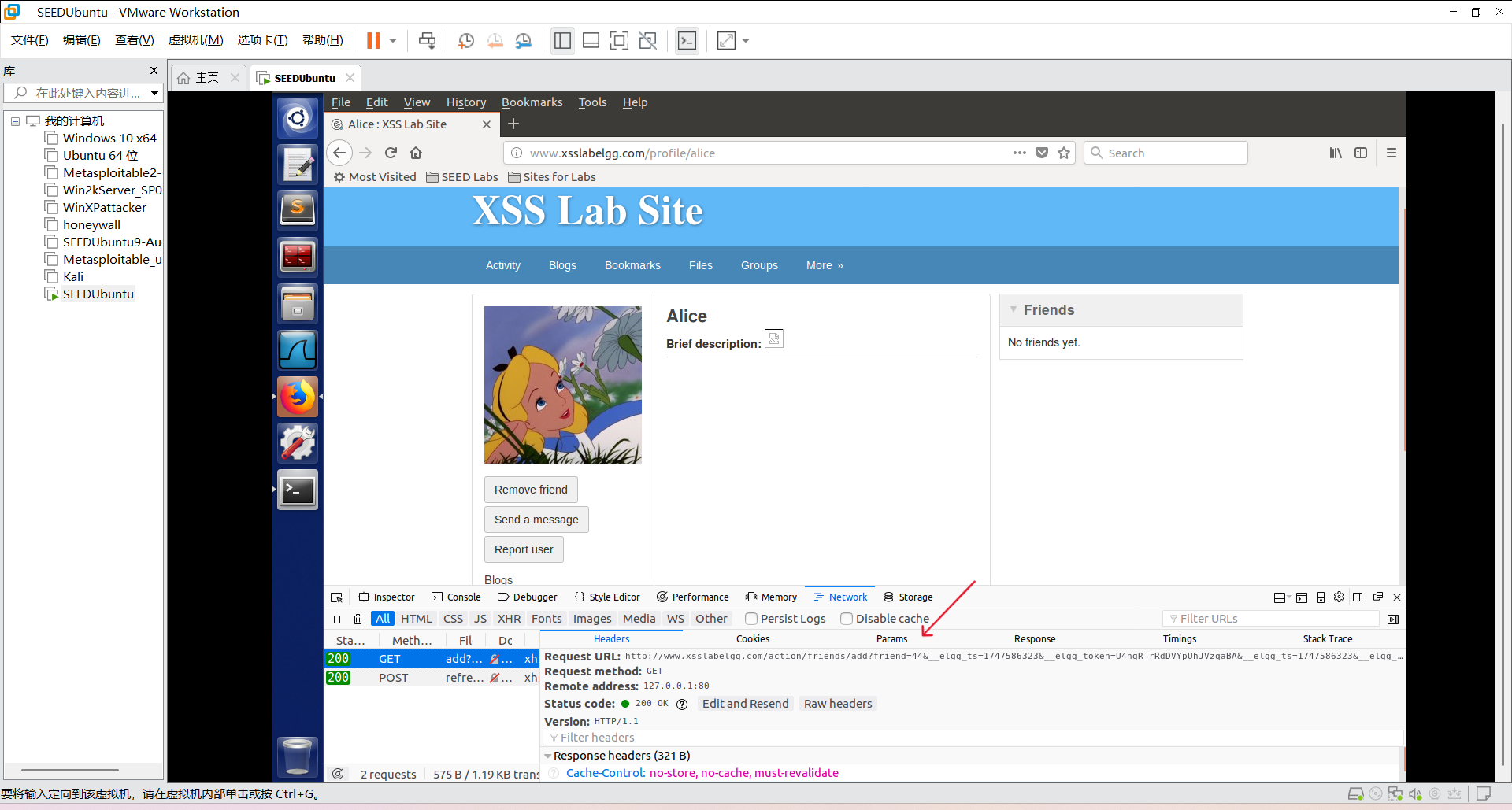Open the pause button power options dropdown
The image size is (1512, 810).
click(393, 40)
